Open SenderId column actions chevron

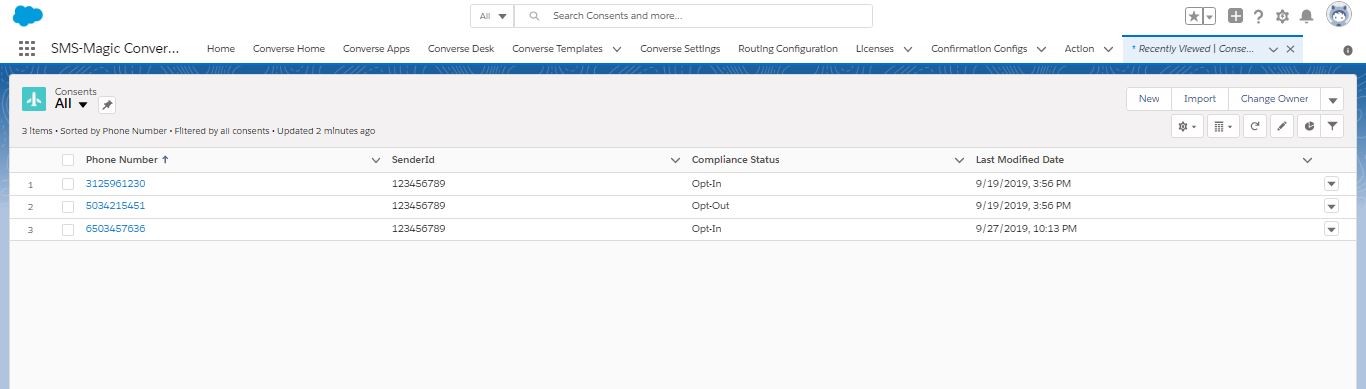pos(675,160)
